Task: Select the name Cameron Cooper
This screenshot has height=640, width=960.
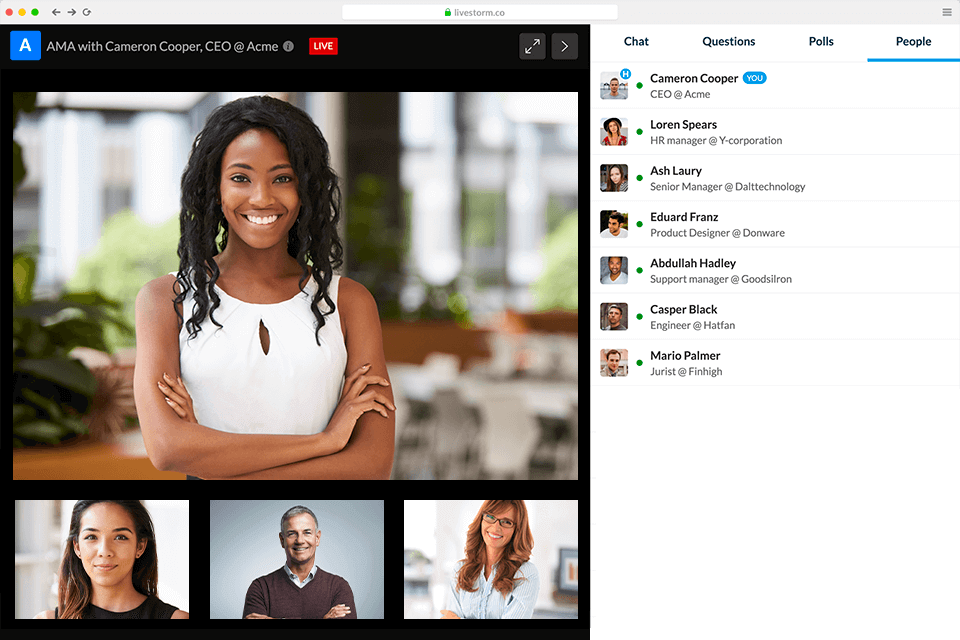Action: [x=694, y=78]
